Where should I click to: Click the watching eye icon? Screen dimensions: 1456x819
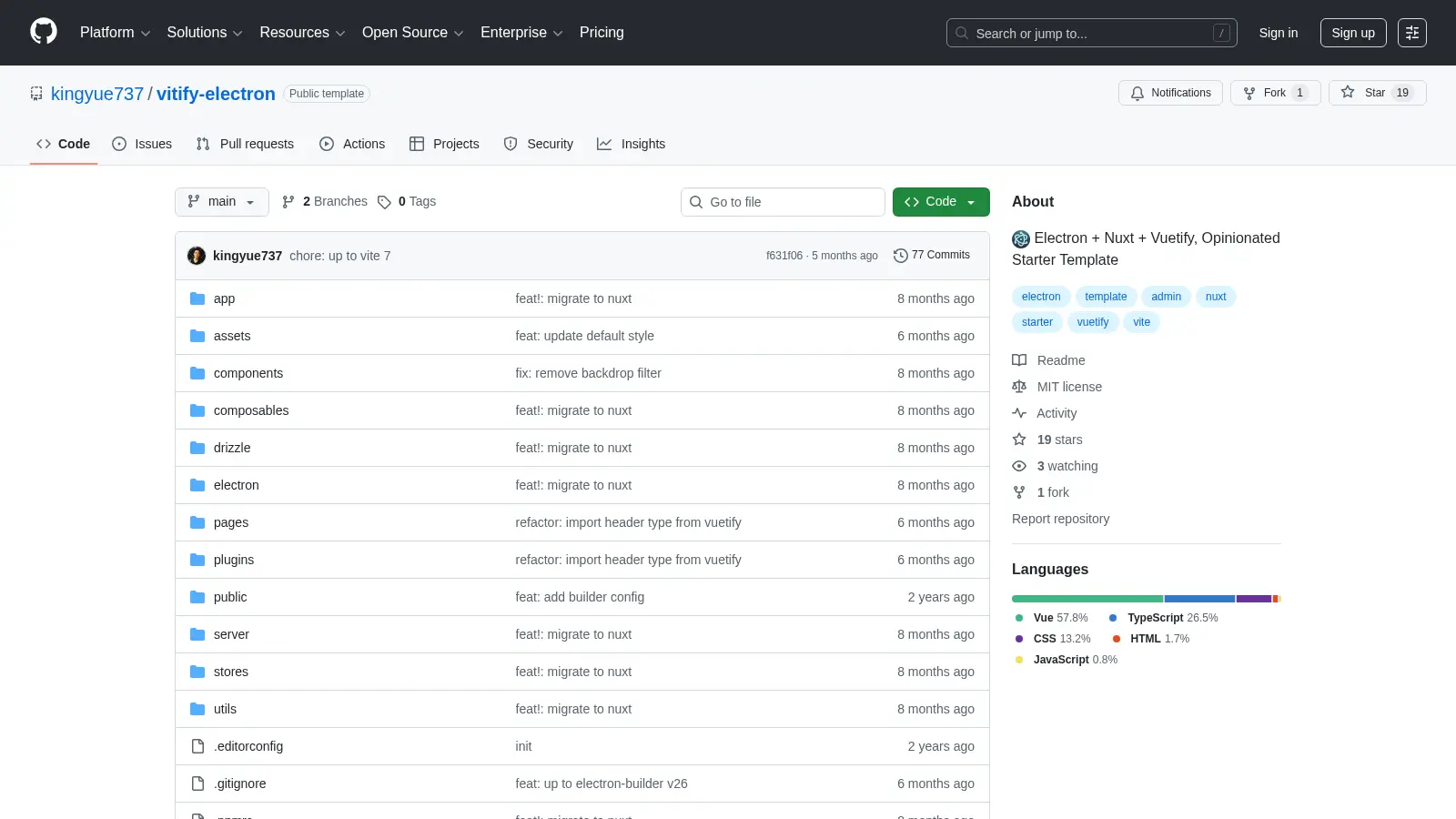click(1019, 466)
